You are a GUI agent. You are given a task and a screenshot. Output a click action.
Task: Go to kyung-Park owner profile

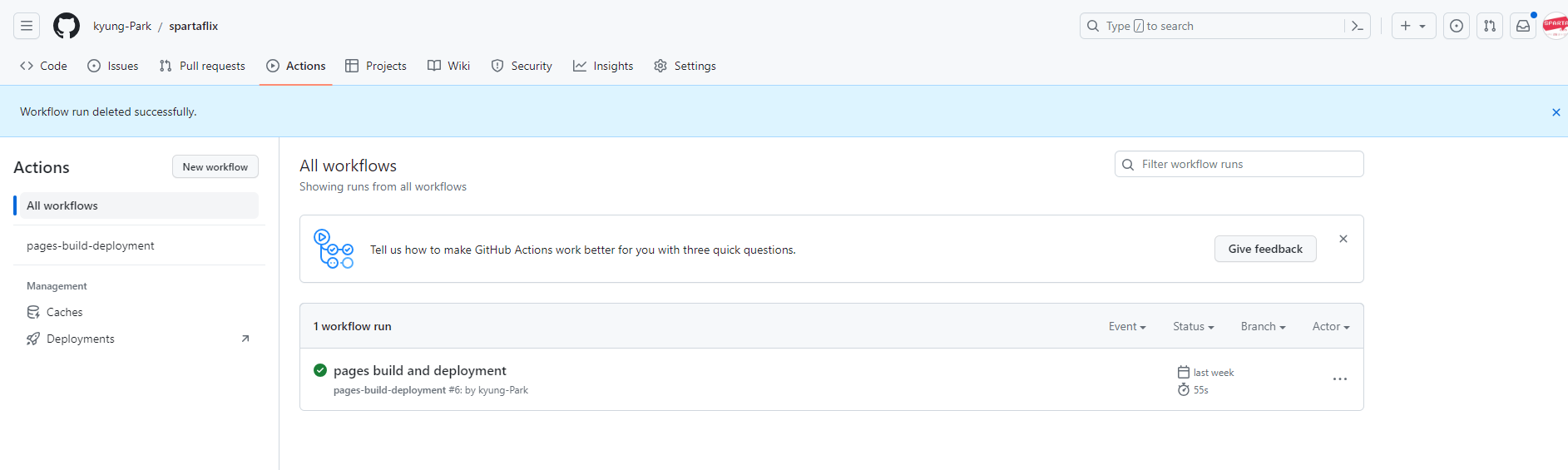click(x=122, y=26)
